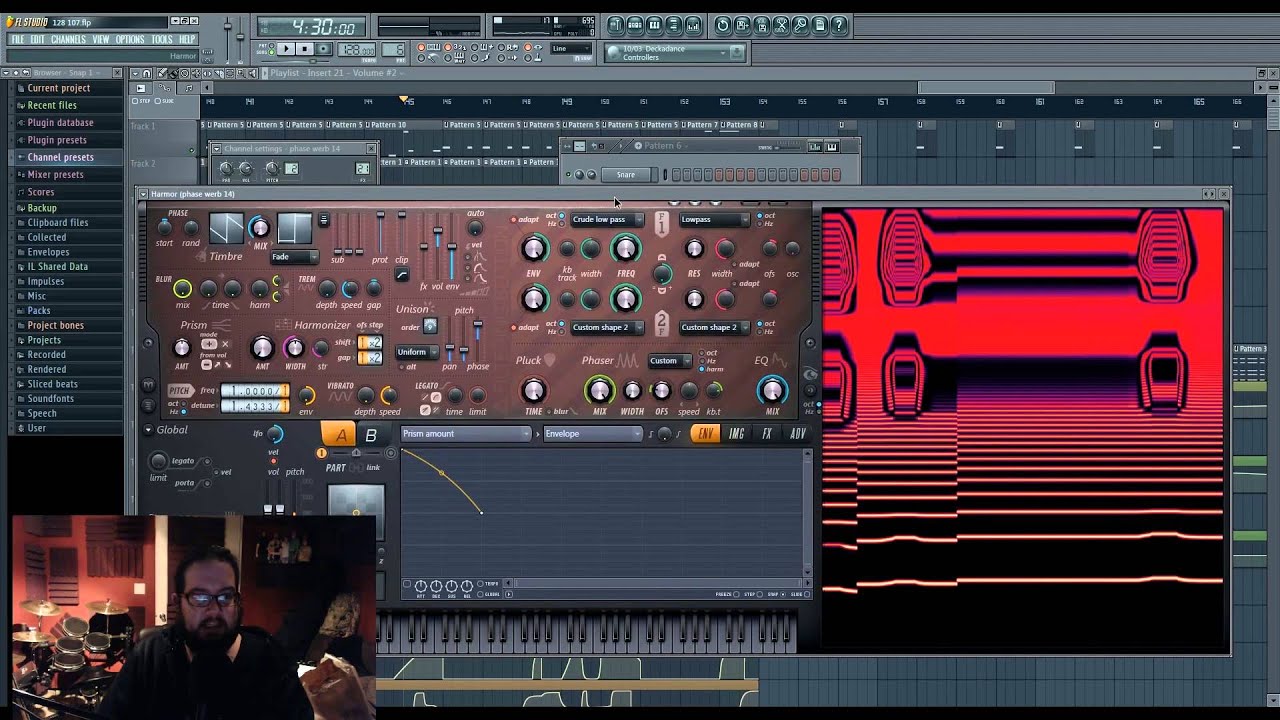This screenshot has height=720, width=1280.
Task: Click the Record button in the transport
Action: click(323, 48)
